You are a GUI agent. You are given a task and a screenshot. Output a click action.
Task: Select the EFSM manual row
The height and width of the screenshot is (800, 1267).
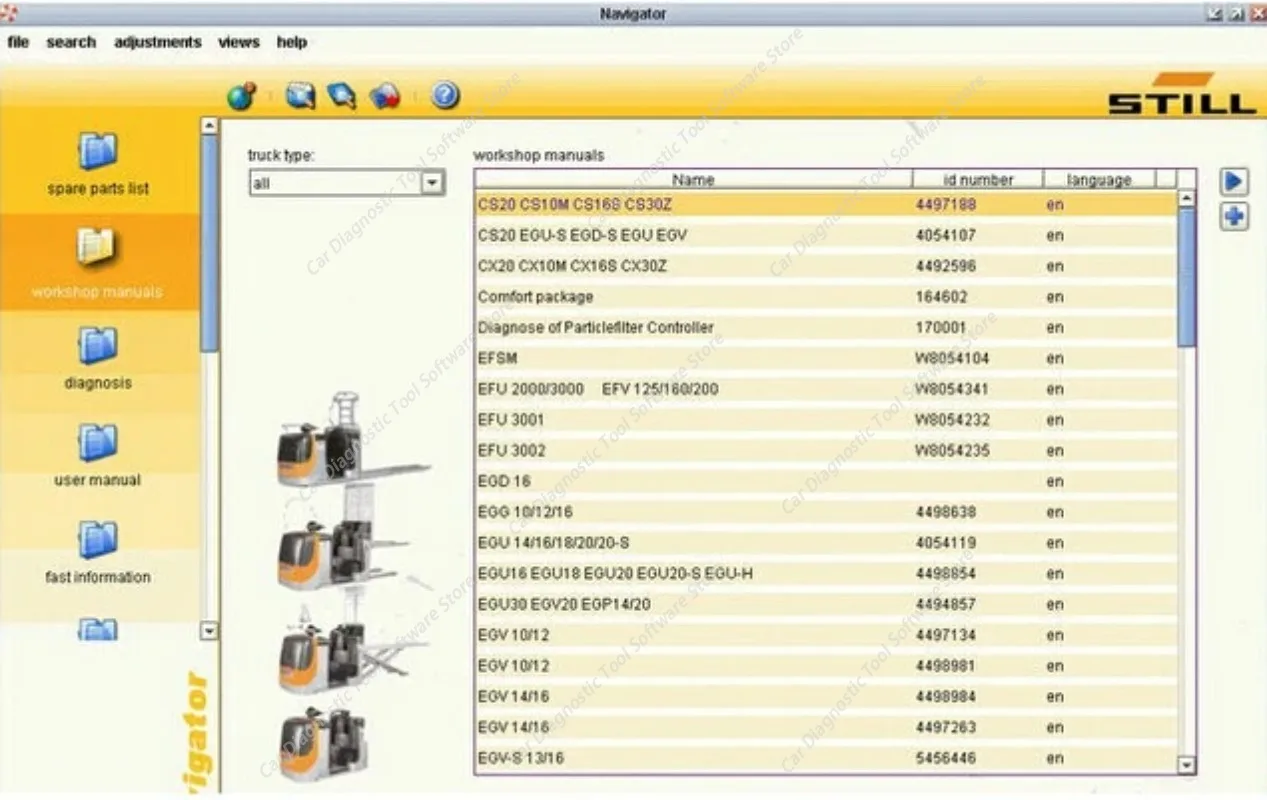pos(826,358)
